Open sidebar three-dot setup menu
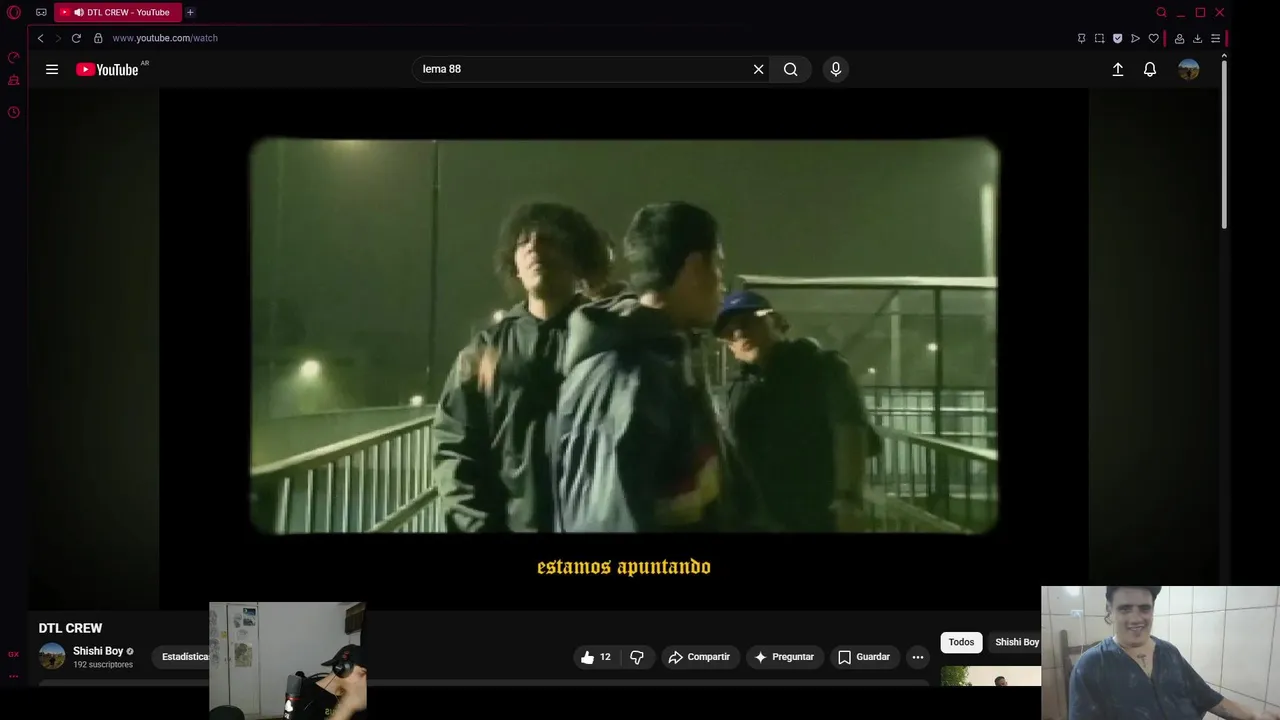The width and height of the screenshot is (1280, 720). (x=14, y=676)
